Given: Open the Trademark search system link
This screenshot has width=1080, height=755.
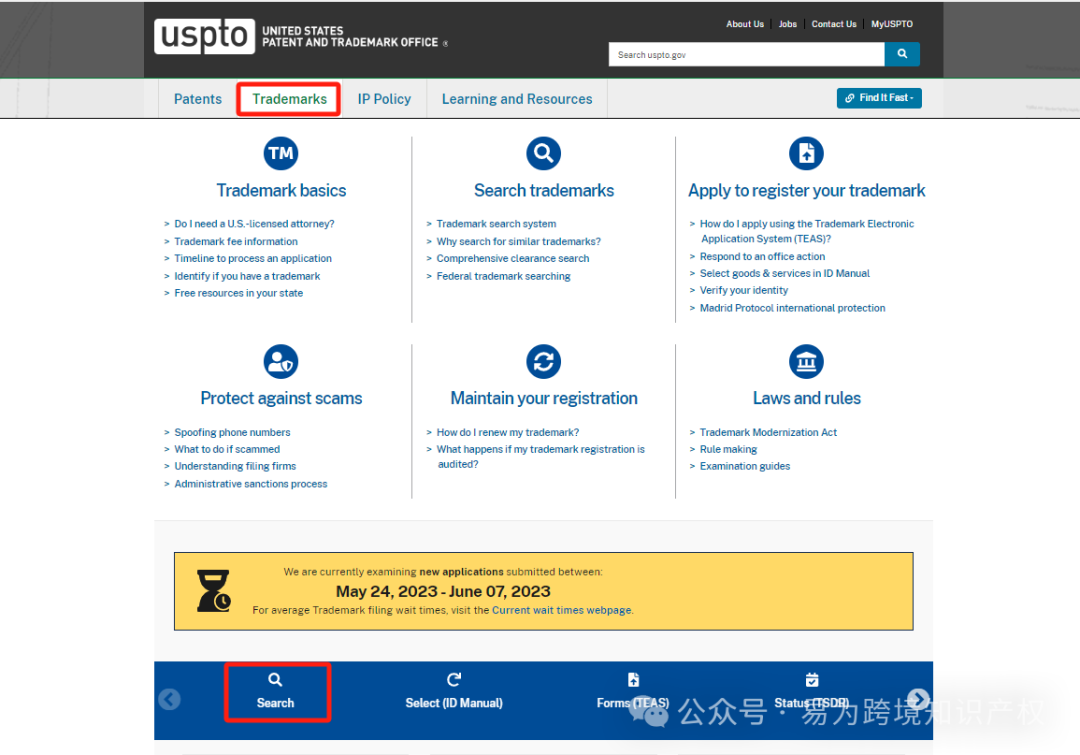Looking at the screenshot, I should pos(496,224).
